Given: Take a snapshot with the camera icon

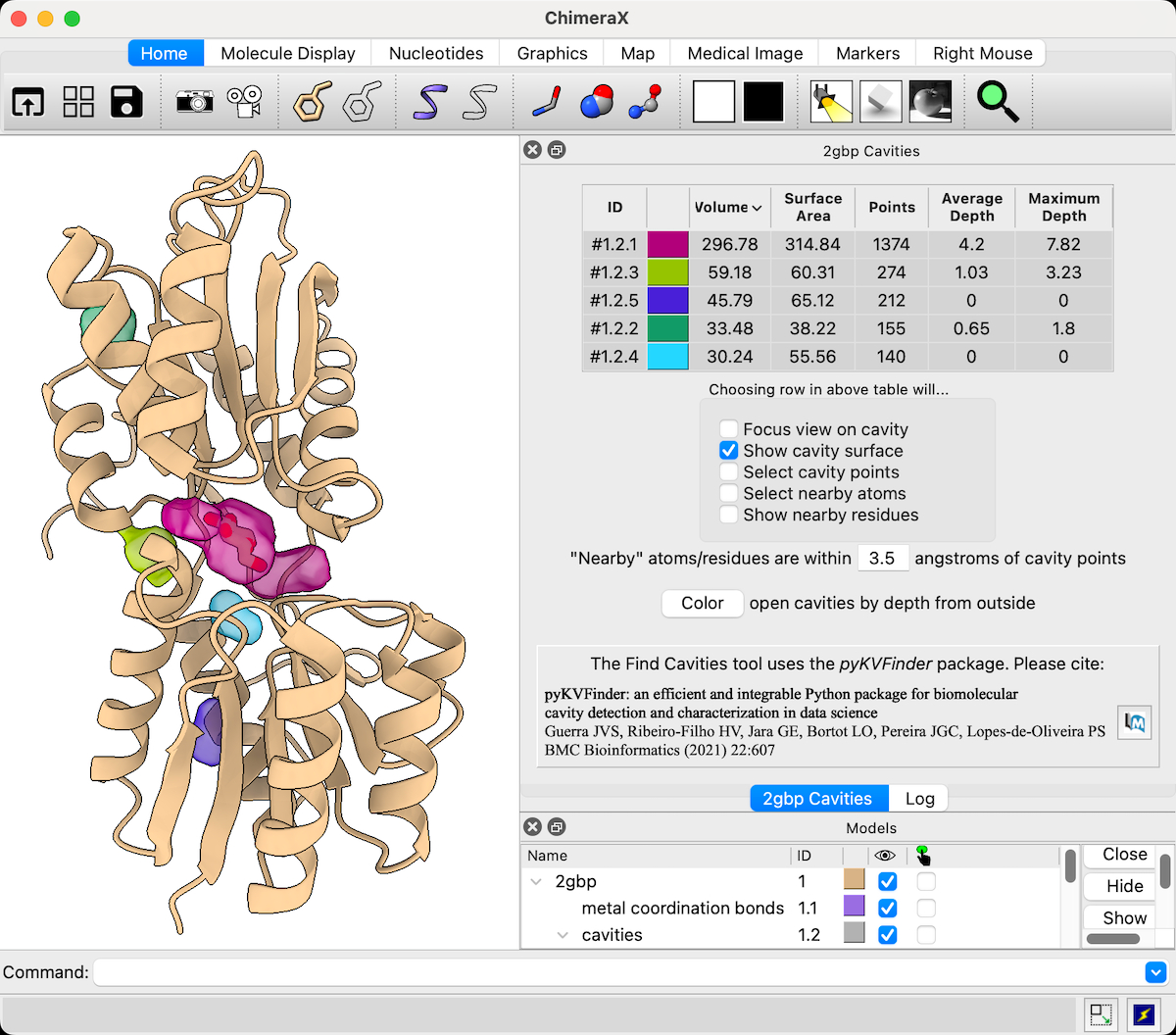Looking at the screenshot, I should click(x=194, y=101).
